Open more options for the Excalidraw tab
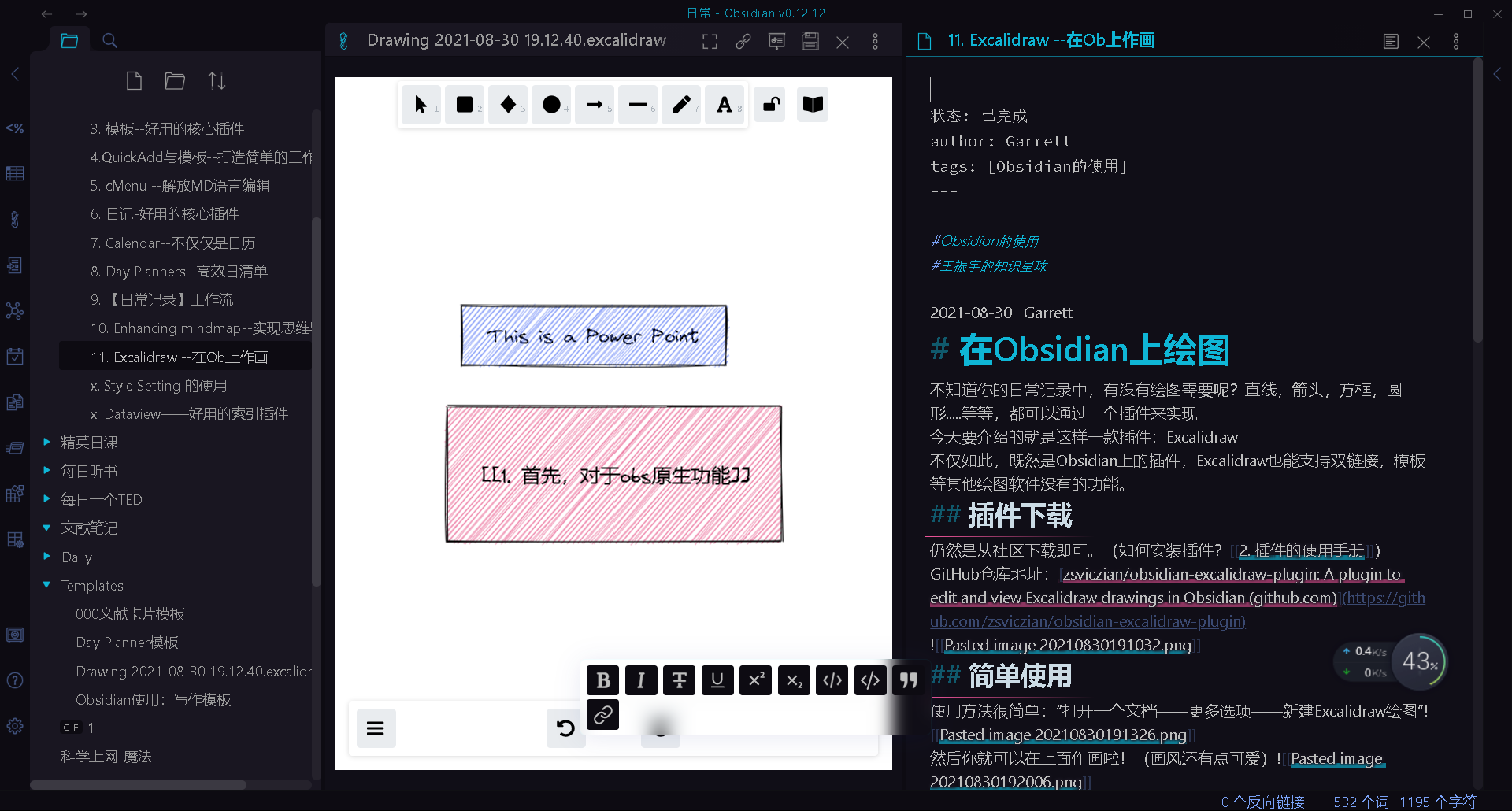Screen dimensions: 1512x811 click(875, 41)
